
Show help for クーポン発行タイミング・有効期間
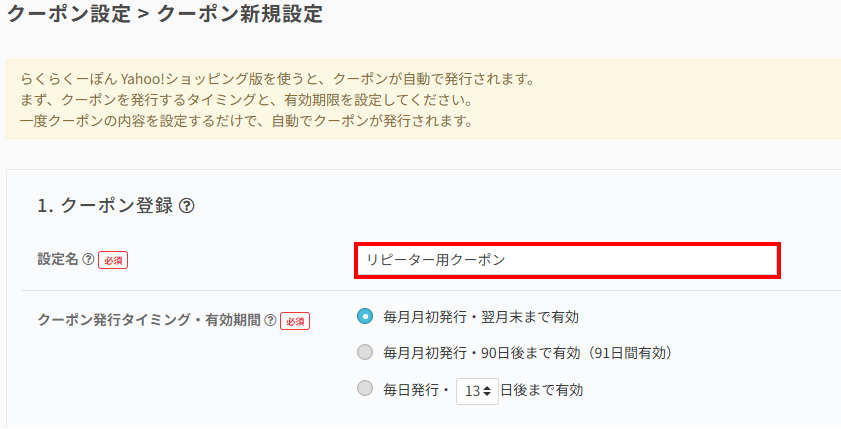270,321
